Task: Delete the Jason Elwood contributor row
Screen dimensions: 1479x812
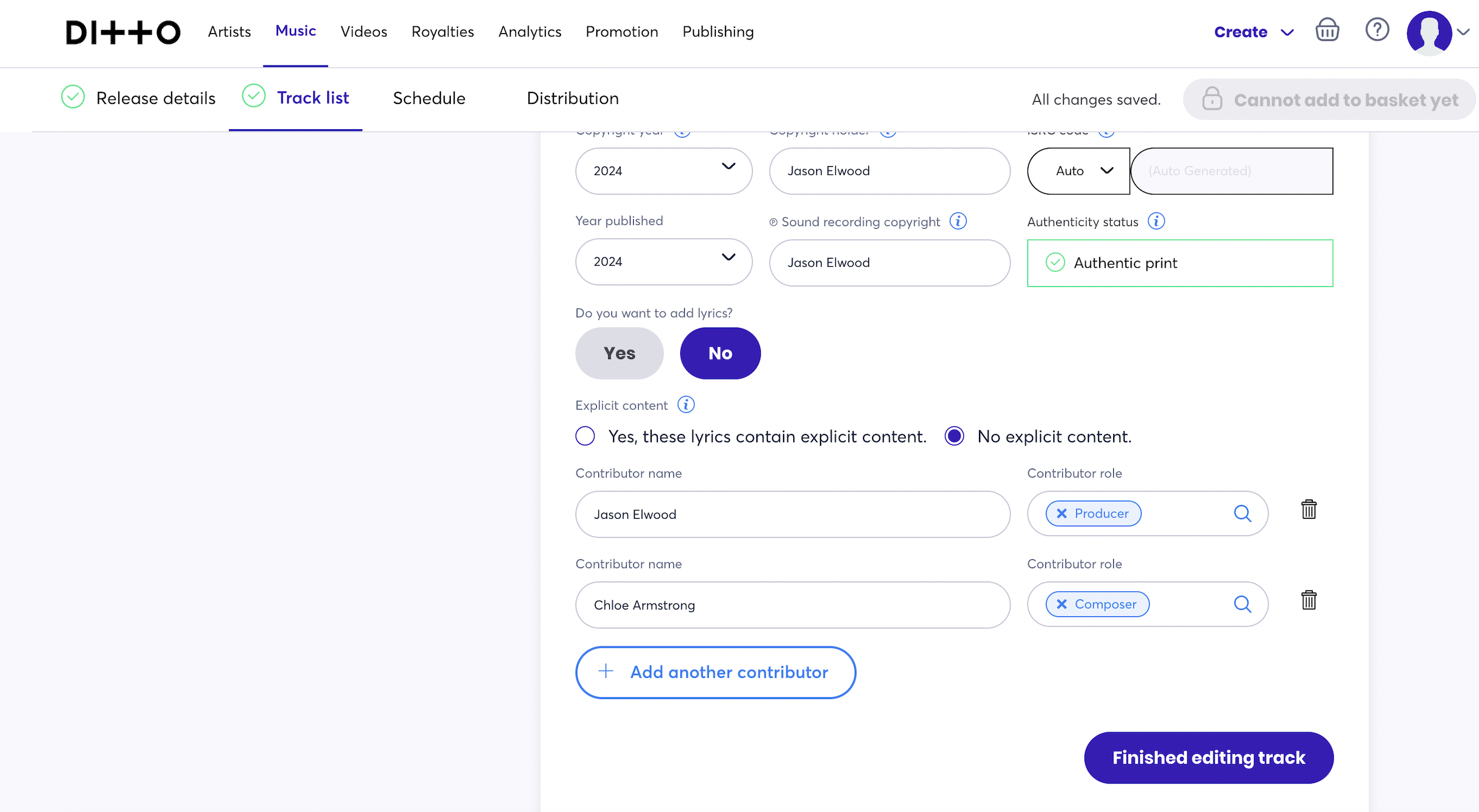Action: tap(1308, 509)
